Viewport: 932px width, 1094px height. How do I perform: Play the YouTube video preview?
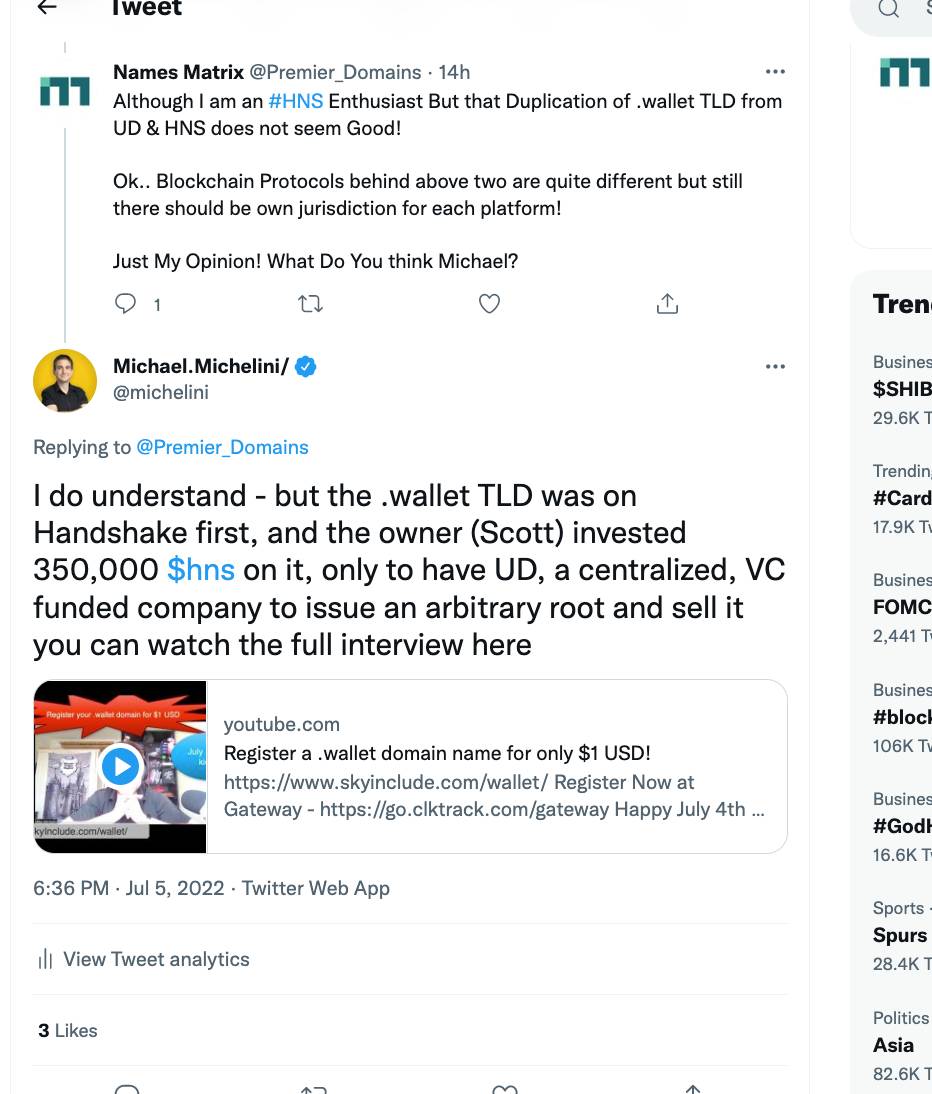click(120, 767)
